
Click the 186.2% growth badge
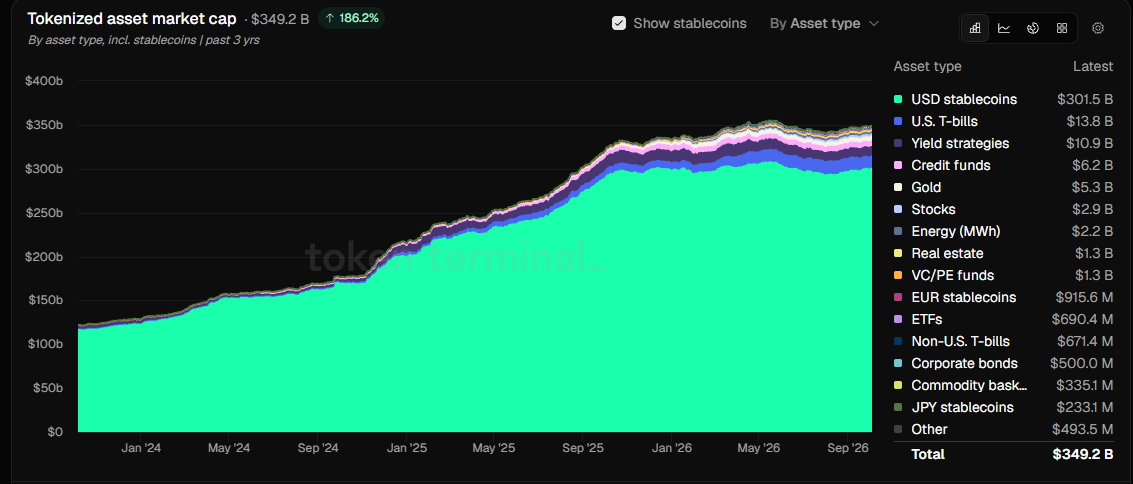352,18
